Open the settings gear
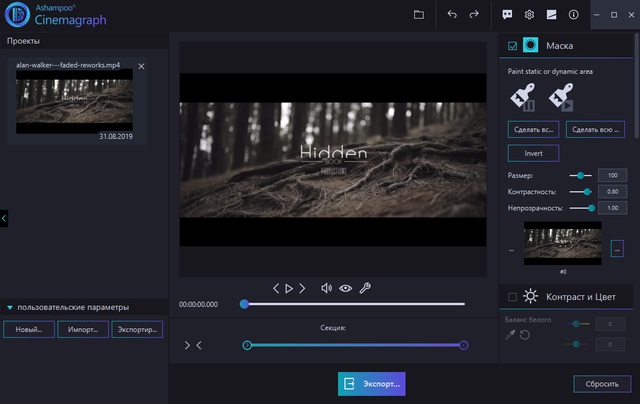The width and height of the screenshot is (640, 404). point(530,15)
